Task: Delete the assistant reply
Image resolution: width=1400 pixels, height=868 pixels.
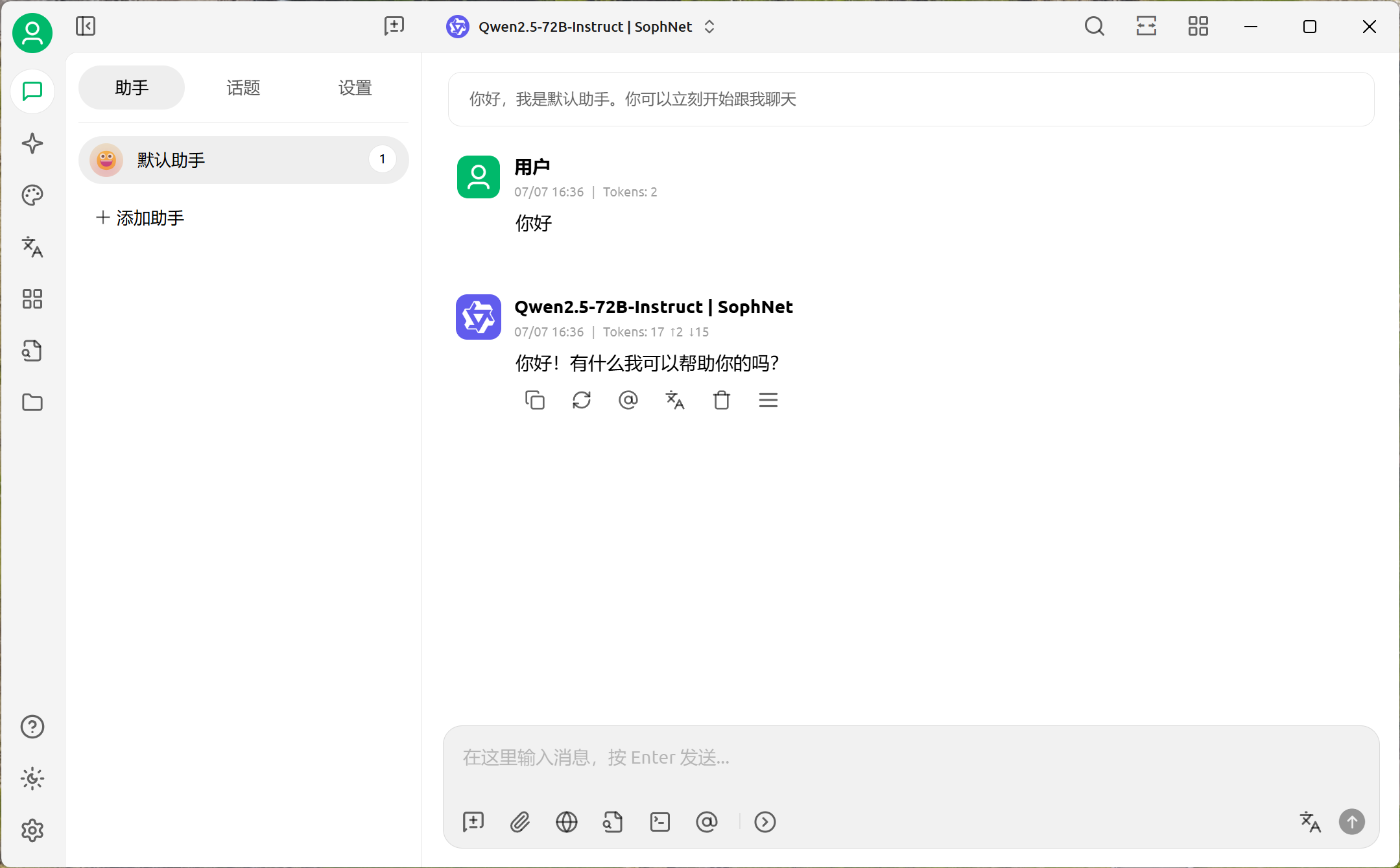Action: 722,400
